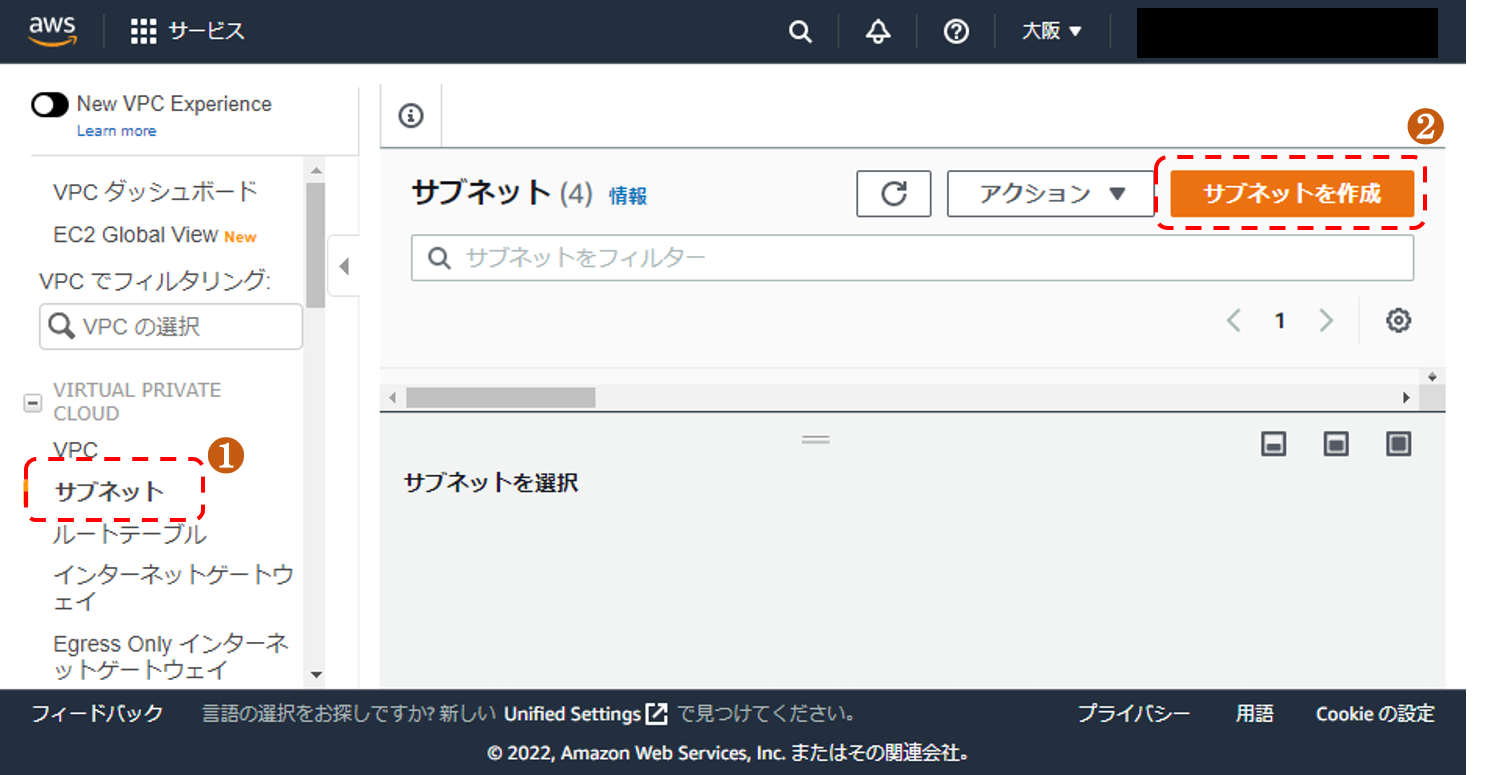This screenshot has width=1485, height=775.
Task: Toggle the New VPC Experience switch
Action: [x=50, y=105]
